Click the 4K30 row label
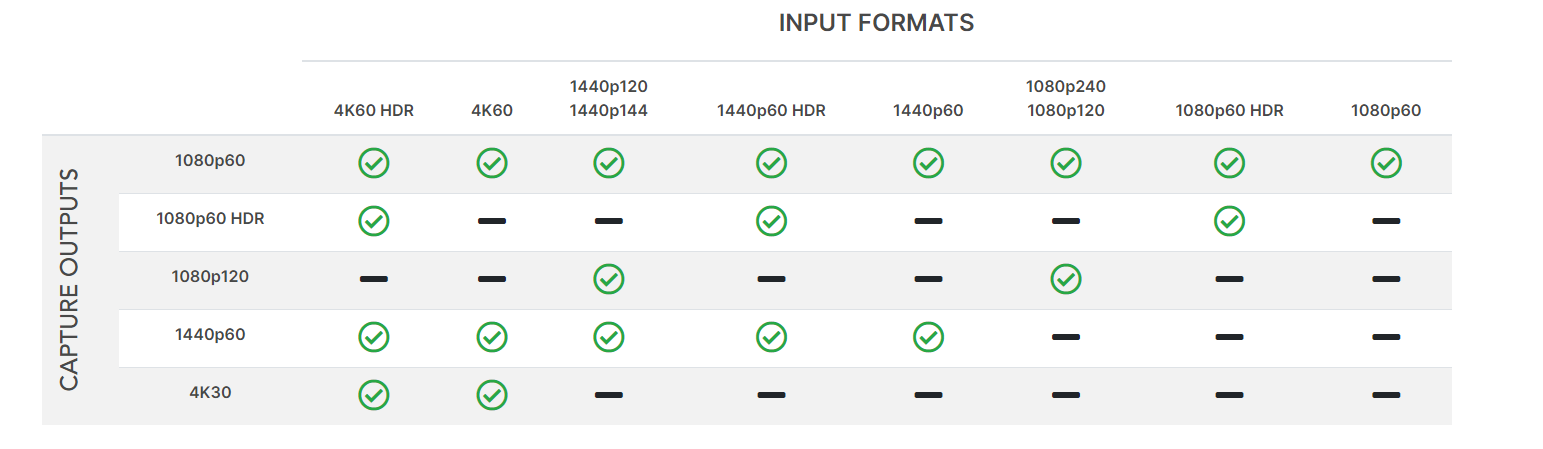The image size is (1543, 449). coord(210,392)
